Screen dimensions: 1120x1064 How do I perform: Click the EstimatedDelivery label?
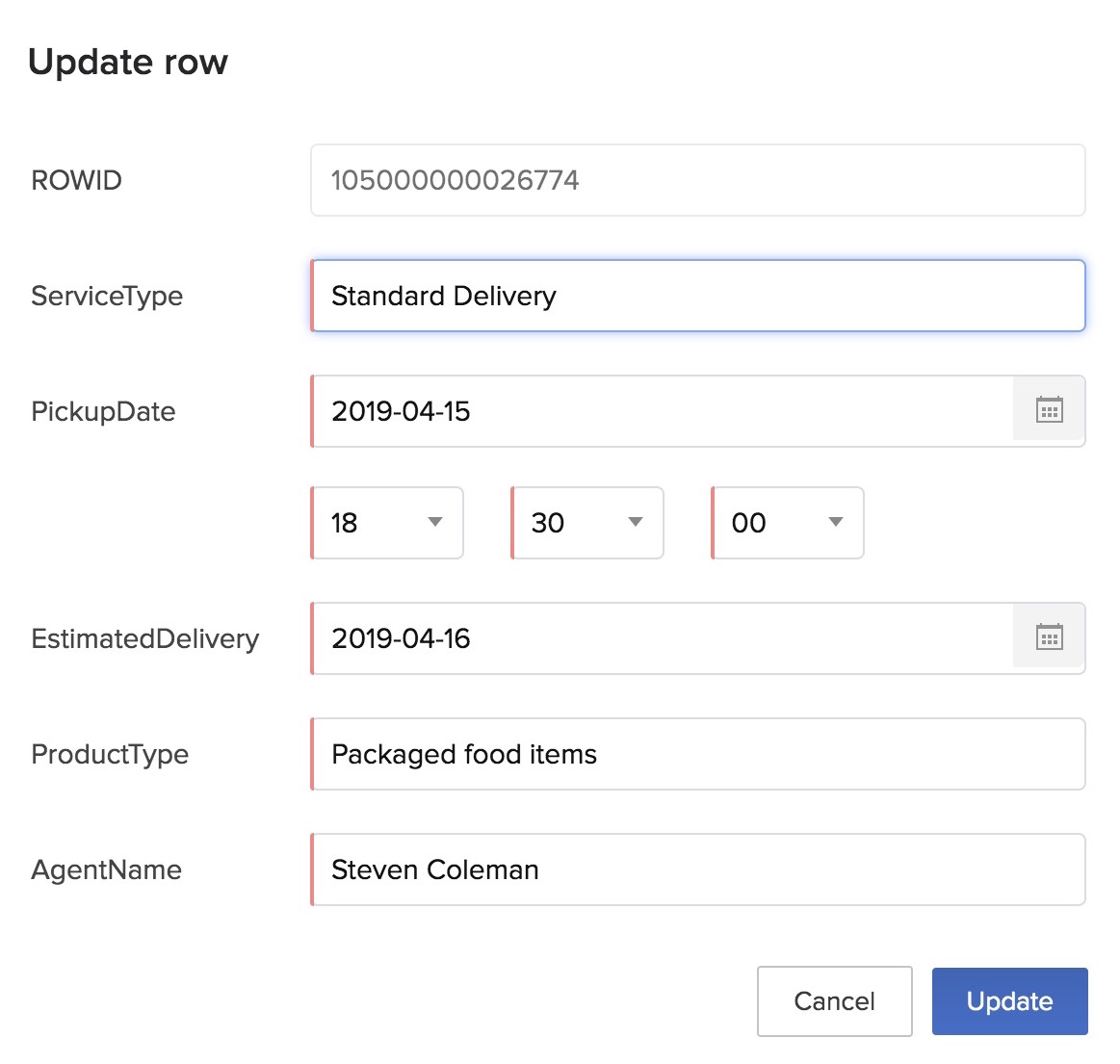144,638
